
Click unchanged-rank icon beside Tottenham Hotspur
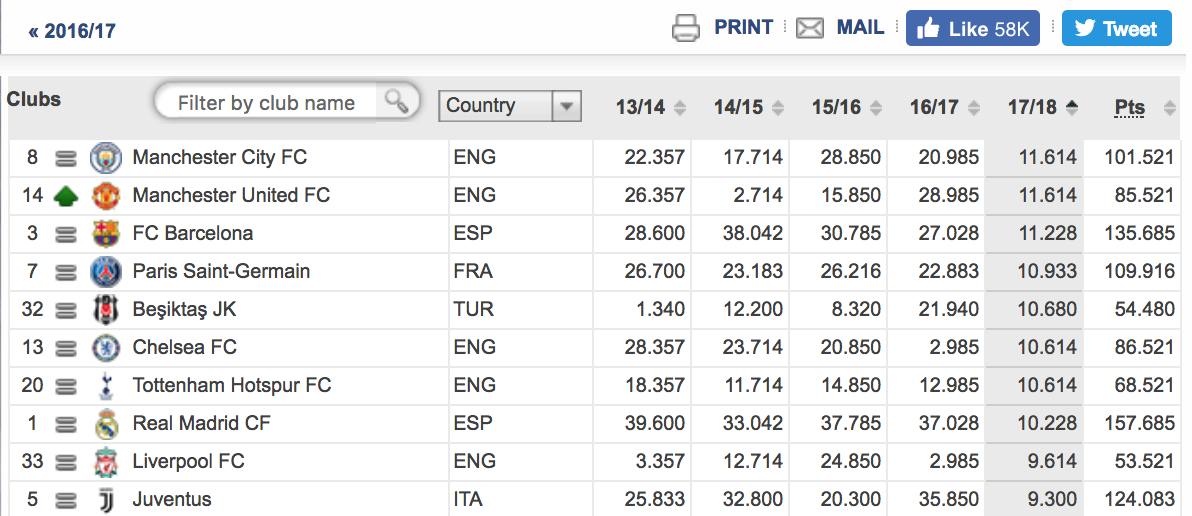(x=67, y=386)
